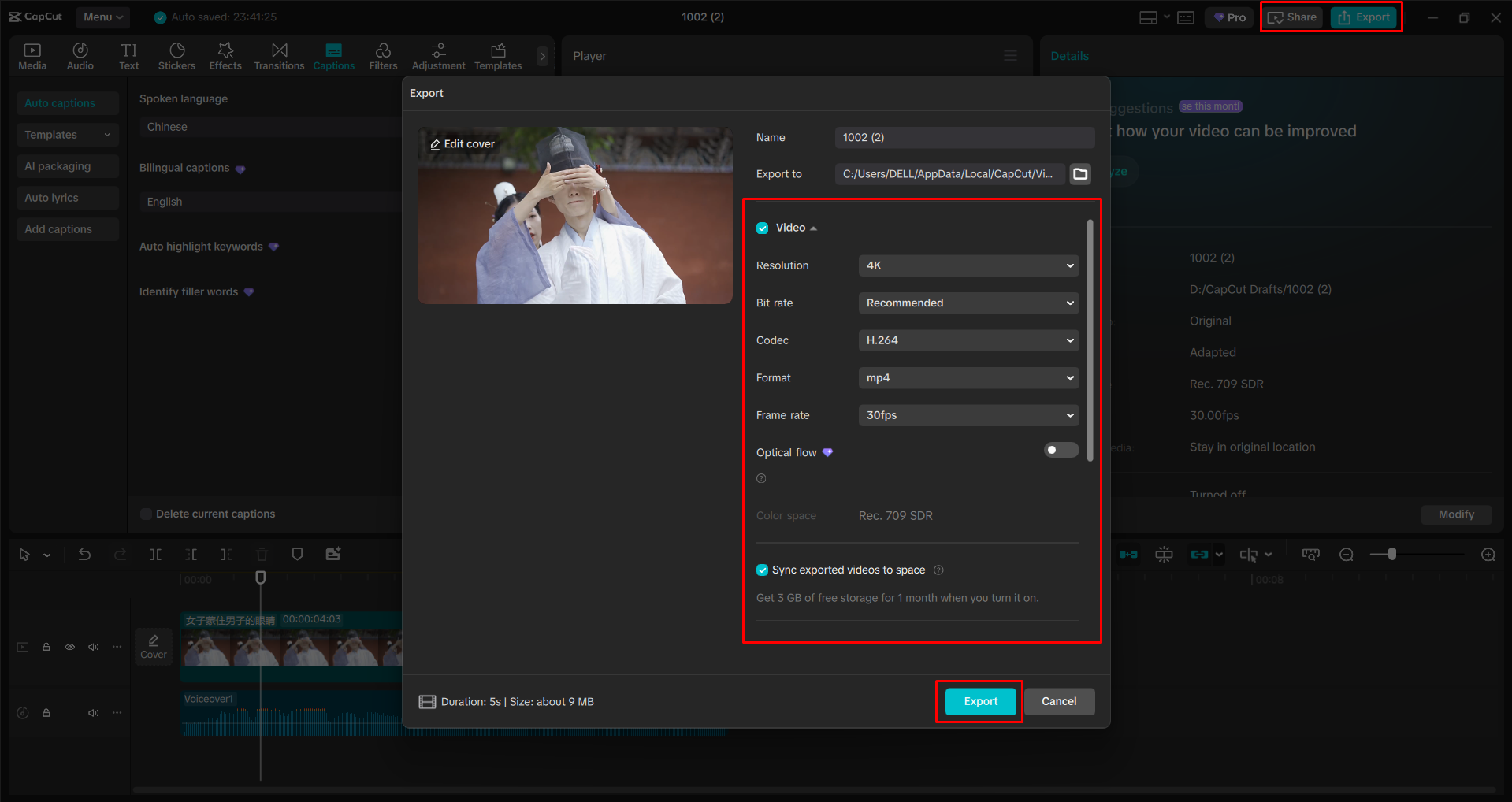This screenshot has width=1512, height=802.
Task: Click the timeline zoom-in magnifier icon
Action: tap(1488, 555)
